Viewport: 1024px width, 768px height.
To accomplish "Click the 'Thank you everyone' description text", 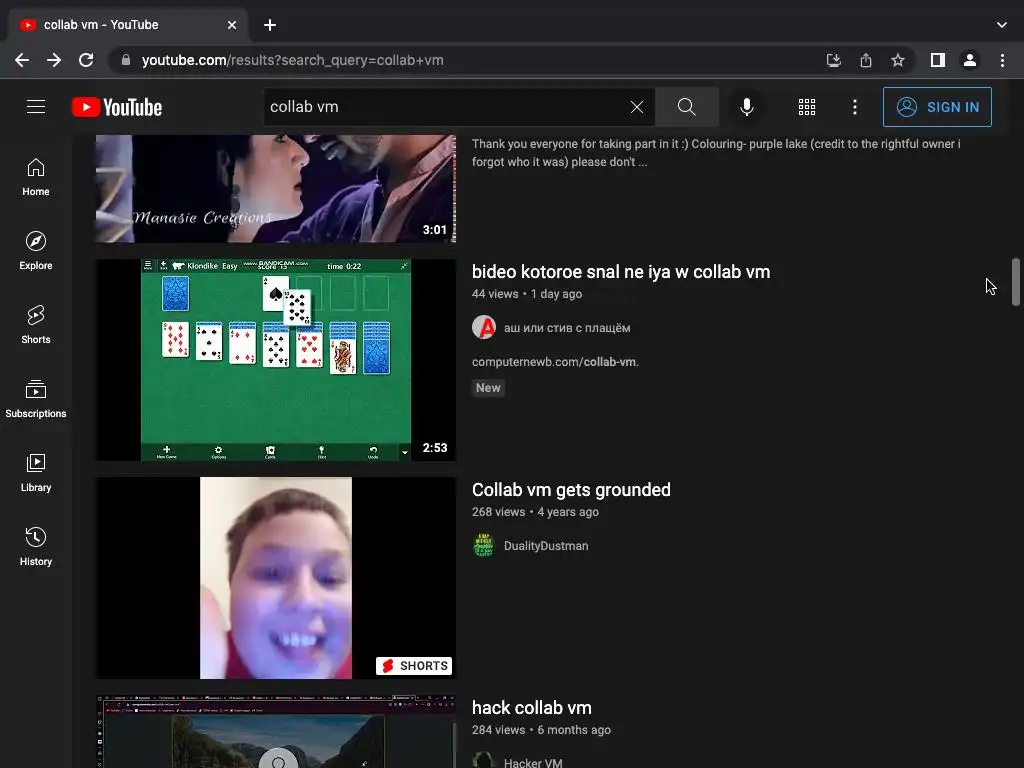I will (716, 153).
